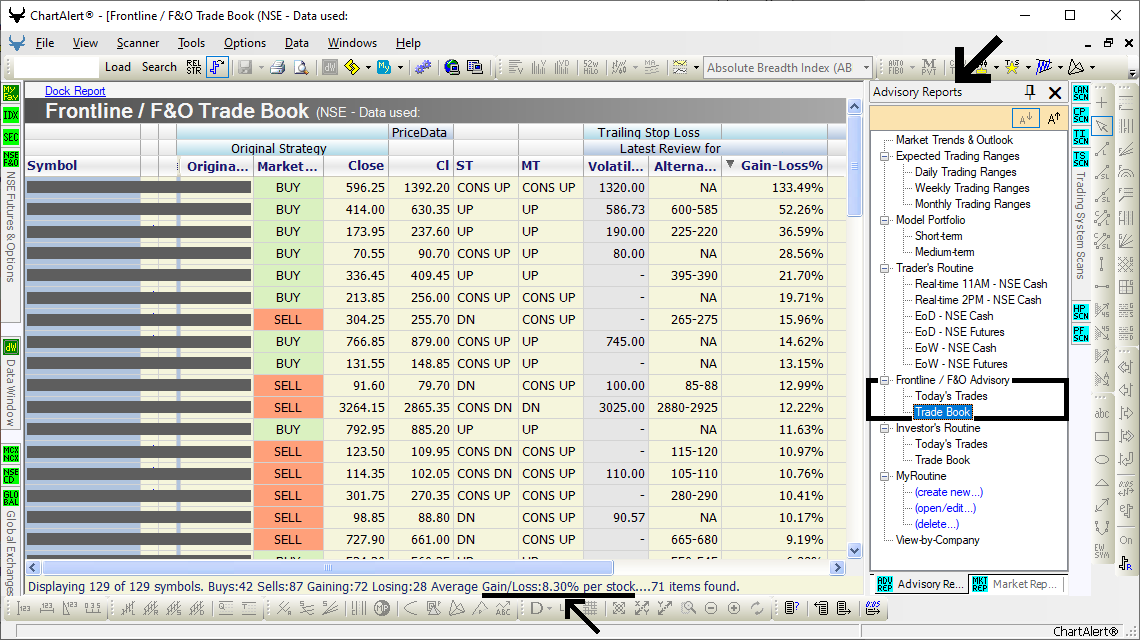The image size is (1140, 640).
Task: Click the NSE F&O green sidebar icon
Action: point(11,159)
